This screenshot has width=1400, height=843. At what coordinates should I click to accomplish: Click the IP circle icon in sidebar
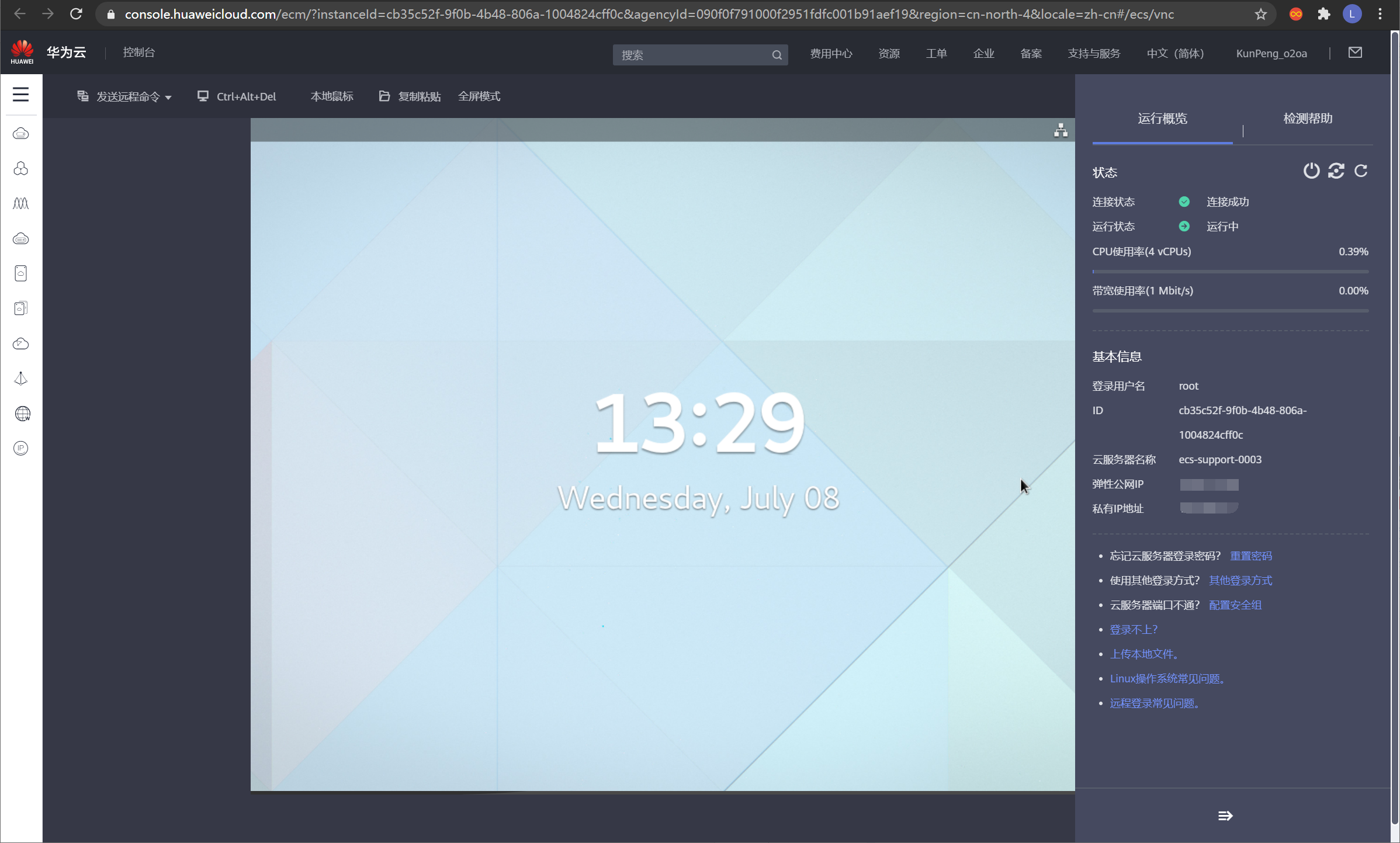click(21, 448)
